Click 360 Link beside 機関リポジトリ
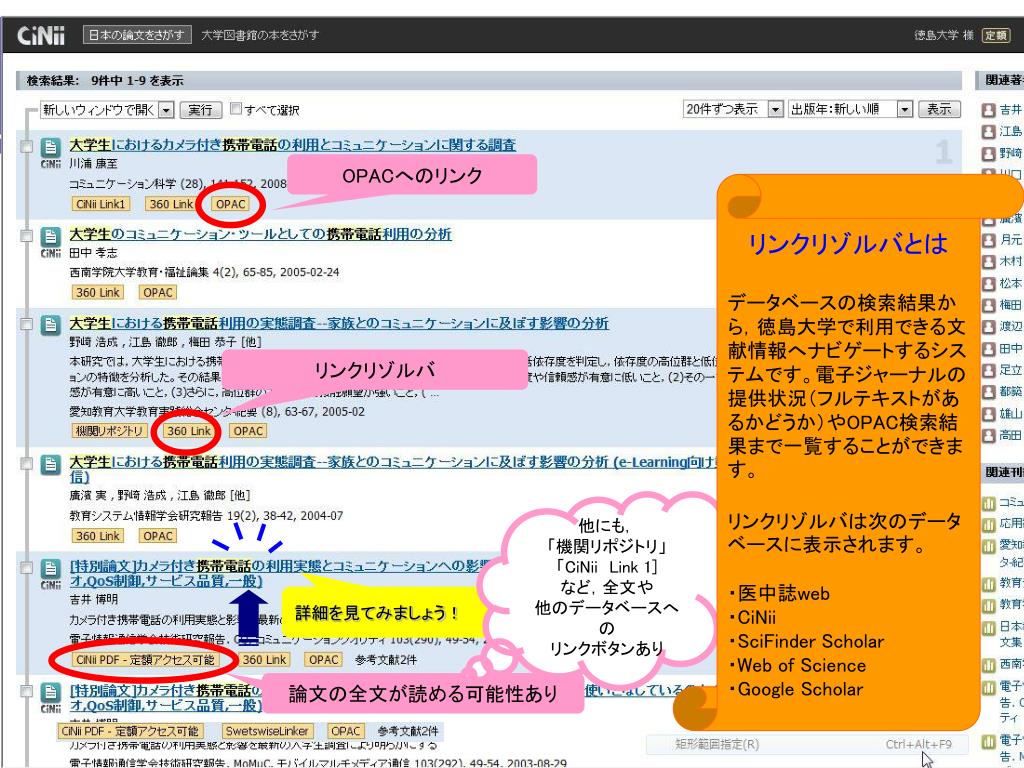The width and height of the screenshot is (1024, 768). tap(189, 431)
